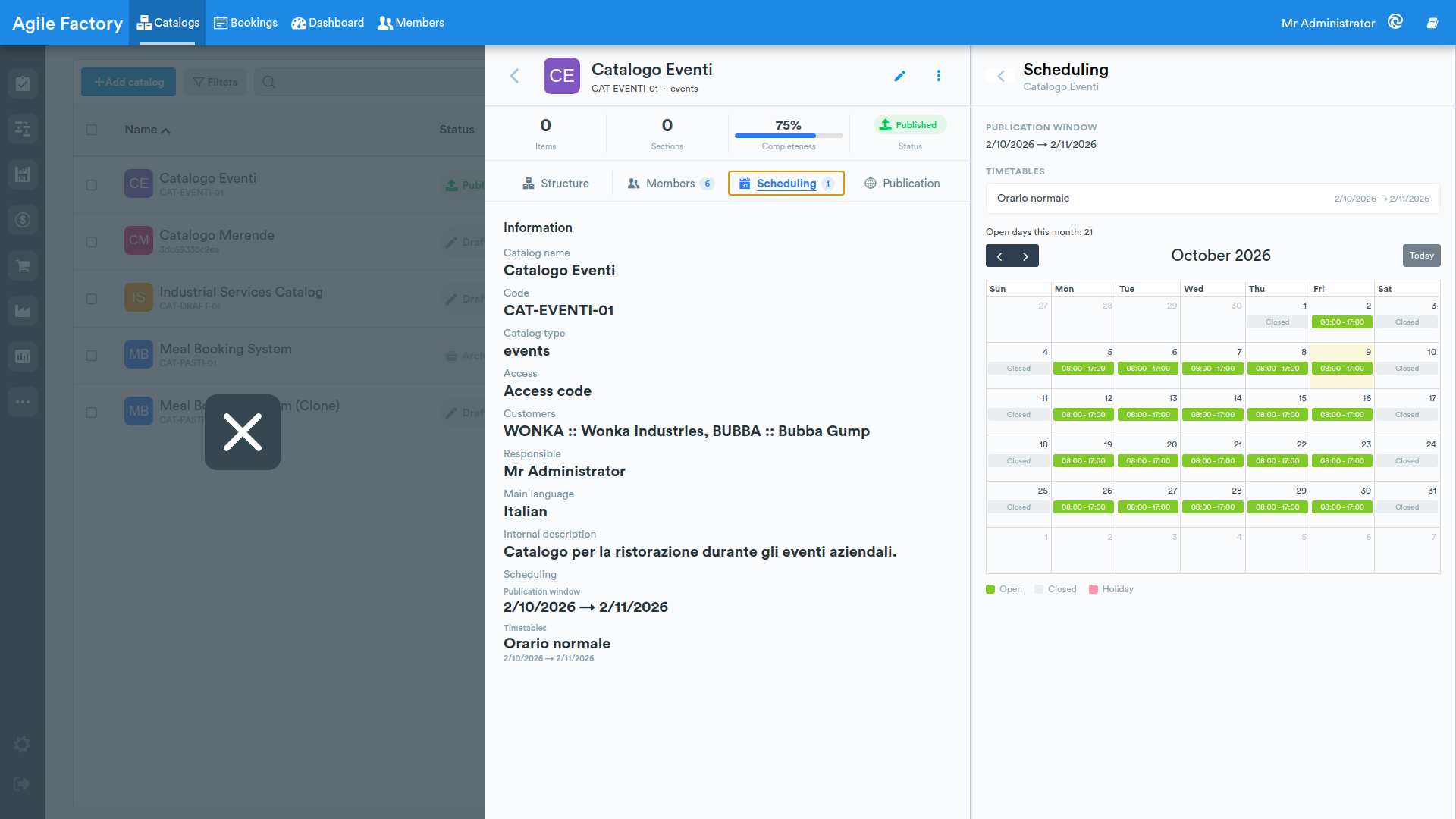This screenshot has height=819, width=1456.
Task: Check the Catalogo Eventi row checkbox
Action: pyautogui.click(x=92, y=185)
